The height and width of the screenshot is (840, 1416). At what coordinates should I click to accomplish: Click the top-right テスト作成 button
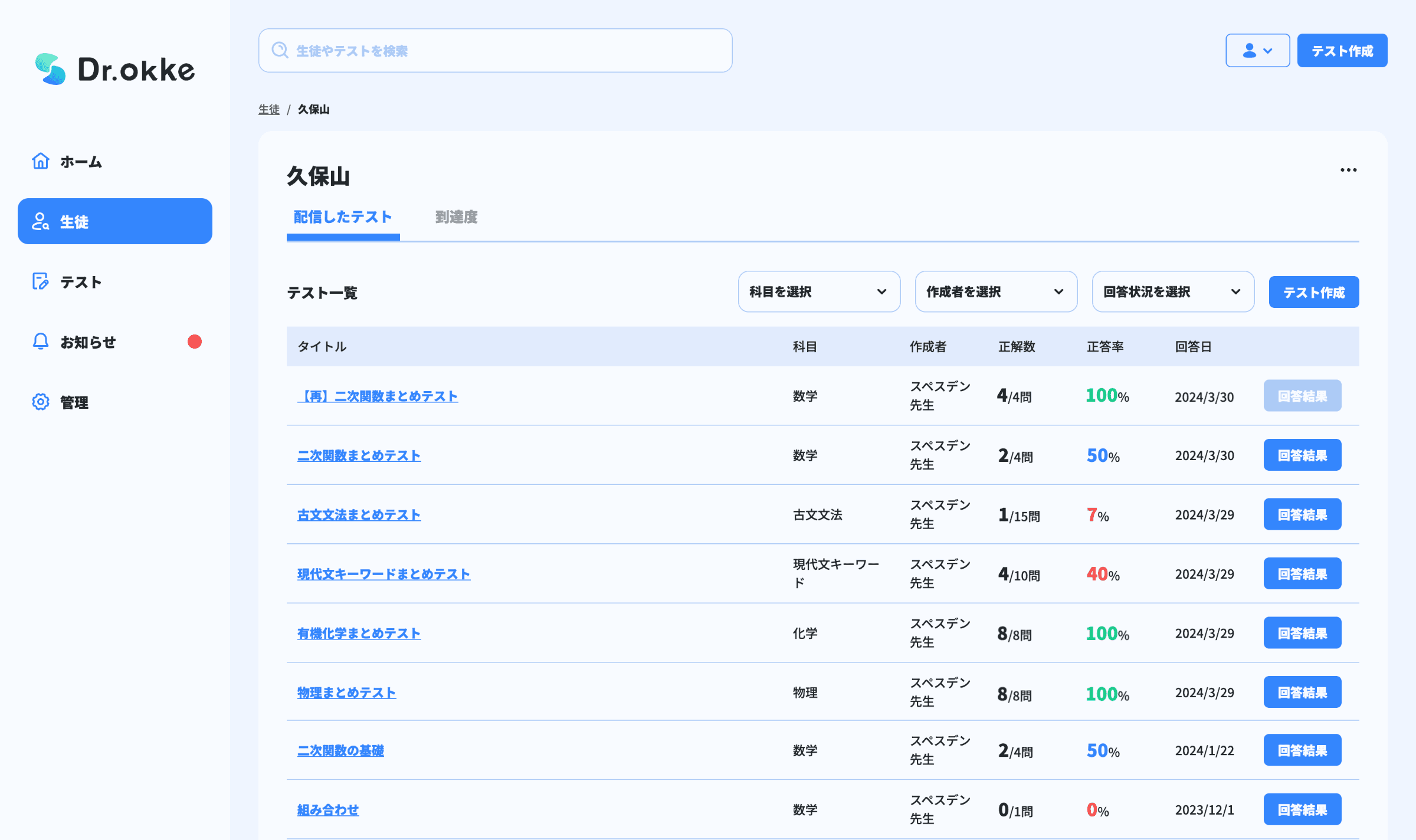(x=1342, y=50)
